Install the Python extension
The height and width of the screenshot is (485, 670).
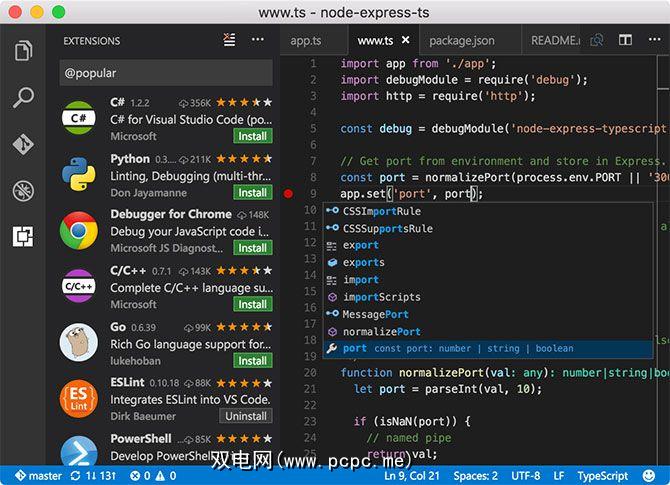coord(252,192)
